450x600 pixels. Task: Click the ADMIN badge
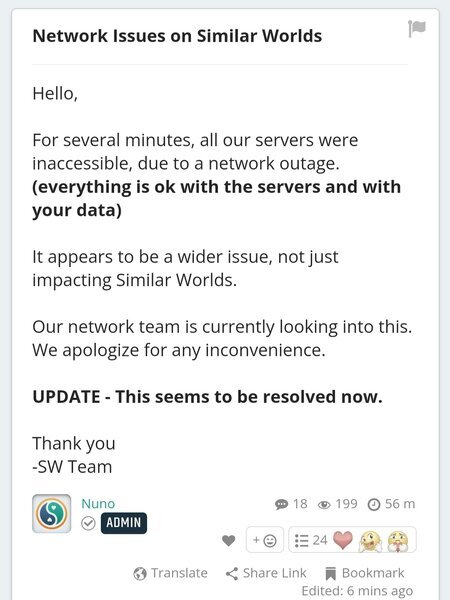[124, 523]
